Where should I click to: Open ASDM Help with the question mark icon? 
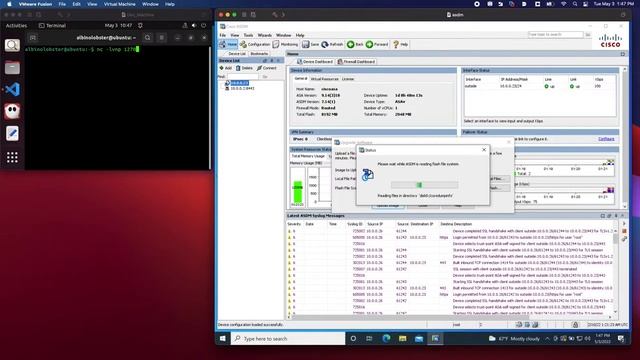400,44
